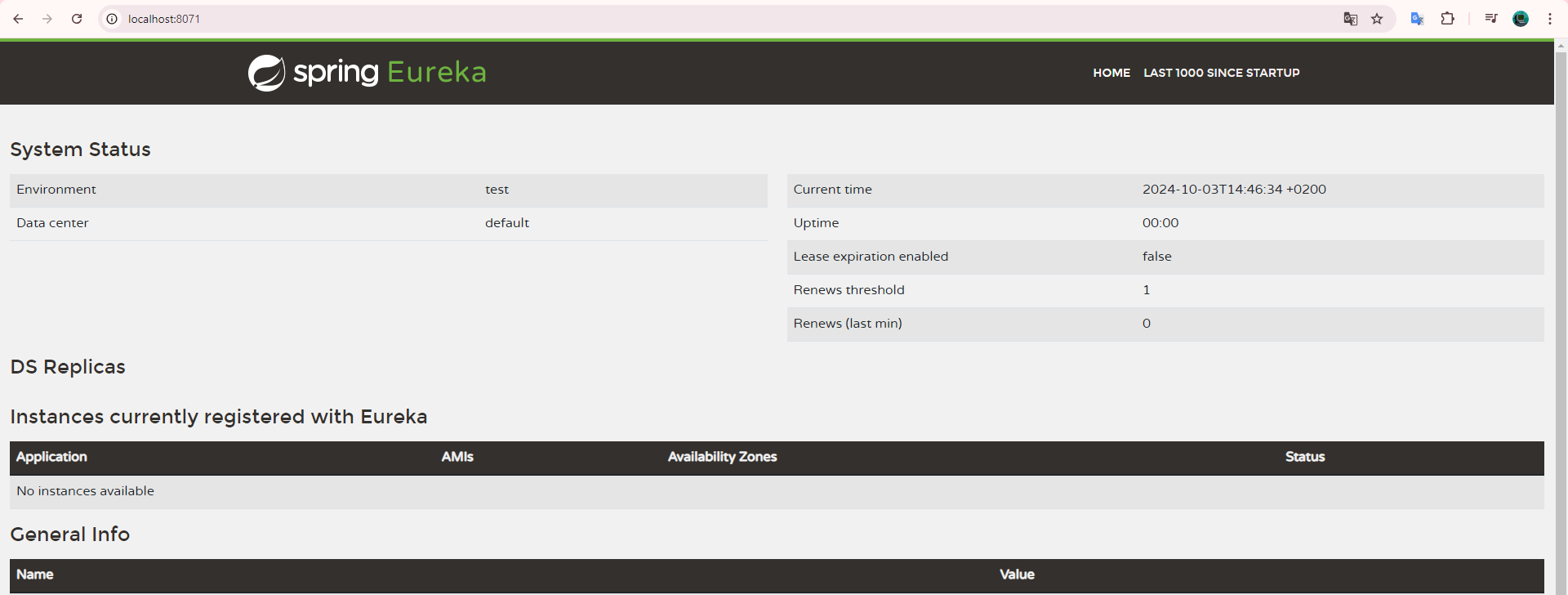Click the DS Replicas heading

(68, 367)
